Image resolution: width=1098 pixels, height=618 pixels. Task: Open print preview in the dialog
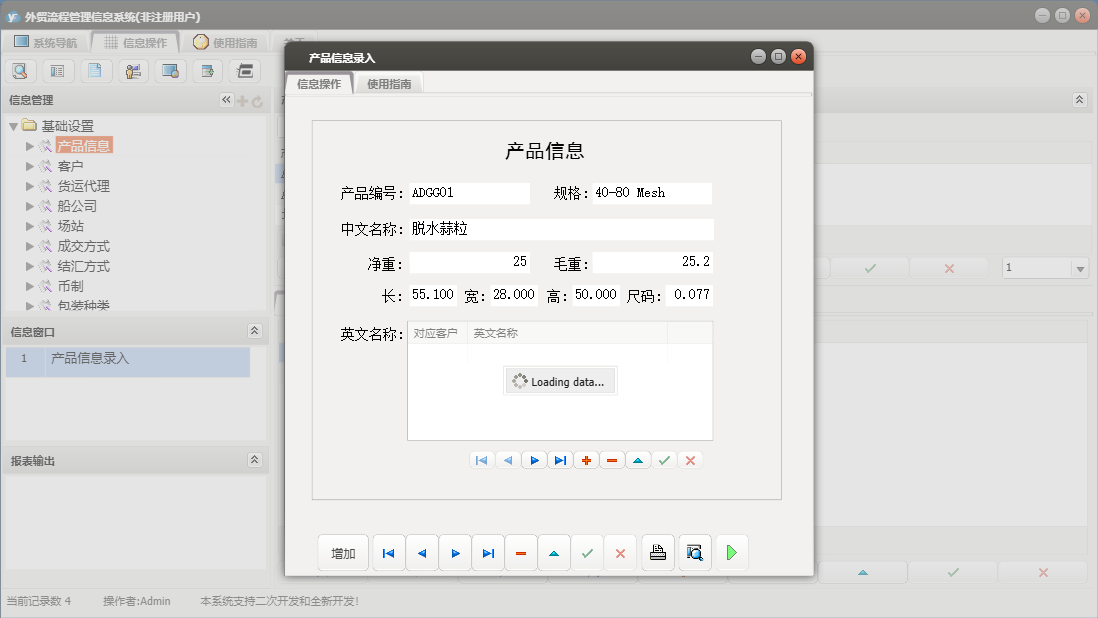(x=695, y=552)
